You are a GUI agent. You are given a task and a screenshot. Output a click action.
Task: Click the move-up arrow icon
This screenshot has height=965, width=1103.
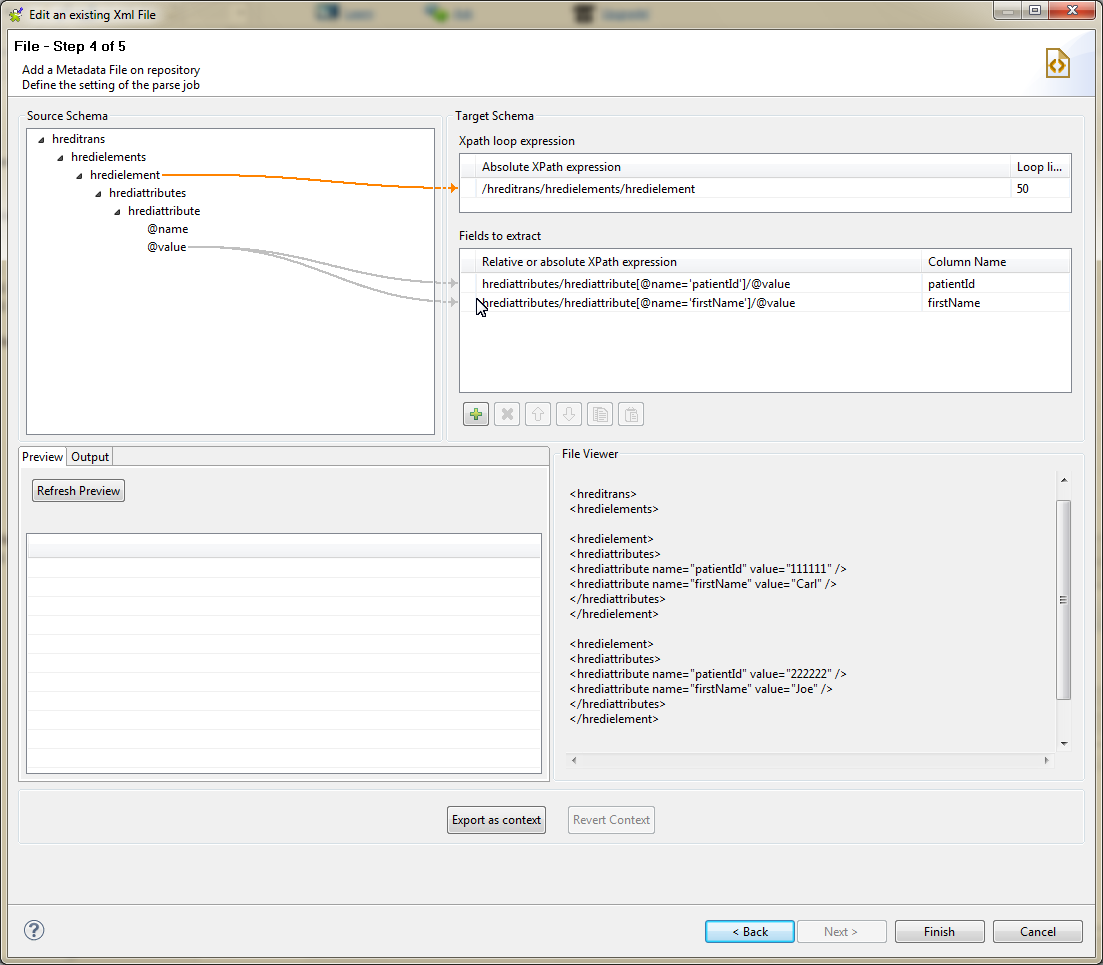click(537, 413)
